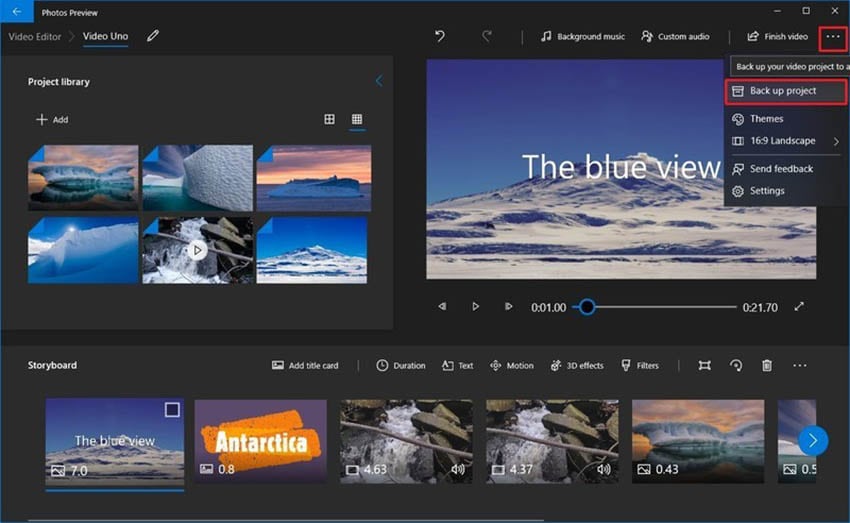The height and width of the screenshot is (523, 850).
Task: Choose Themes from the menu
Action: (785, 119)
